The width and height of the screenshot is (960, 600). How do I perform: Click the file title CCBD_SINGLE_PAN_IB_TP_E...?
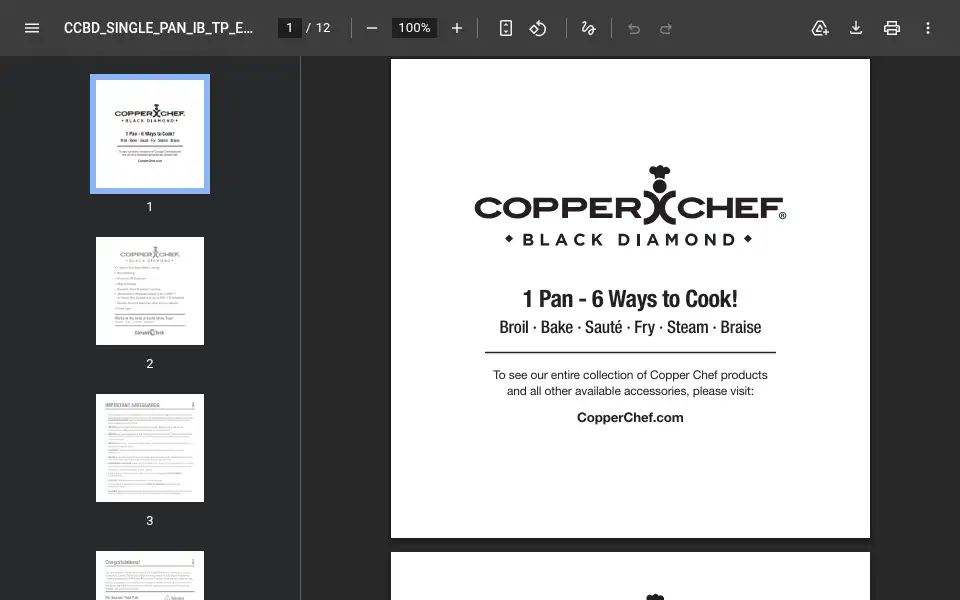click(158, 28)
